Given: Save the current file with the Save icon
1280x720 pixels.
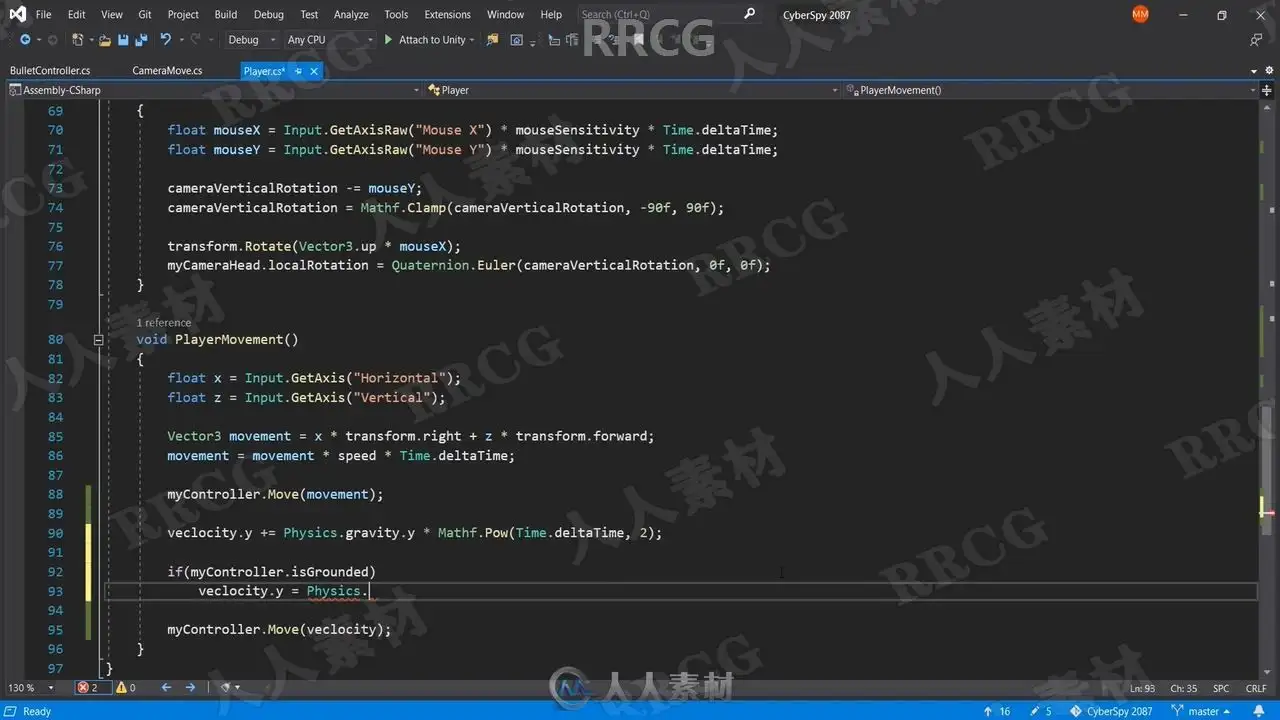Looking at the screenshot, I should click(123, 40).
